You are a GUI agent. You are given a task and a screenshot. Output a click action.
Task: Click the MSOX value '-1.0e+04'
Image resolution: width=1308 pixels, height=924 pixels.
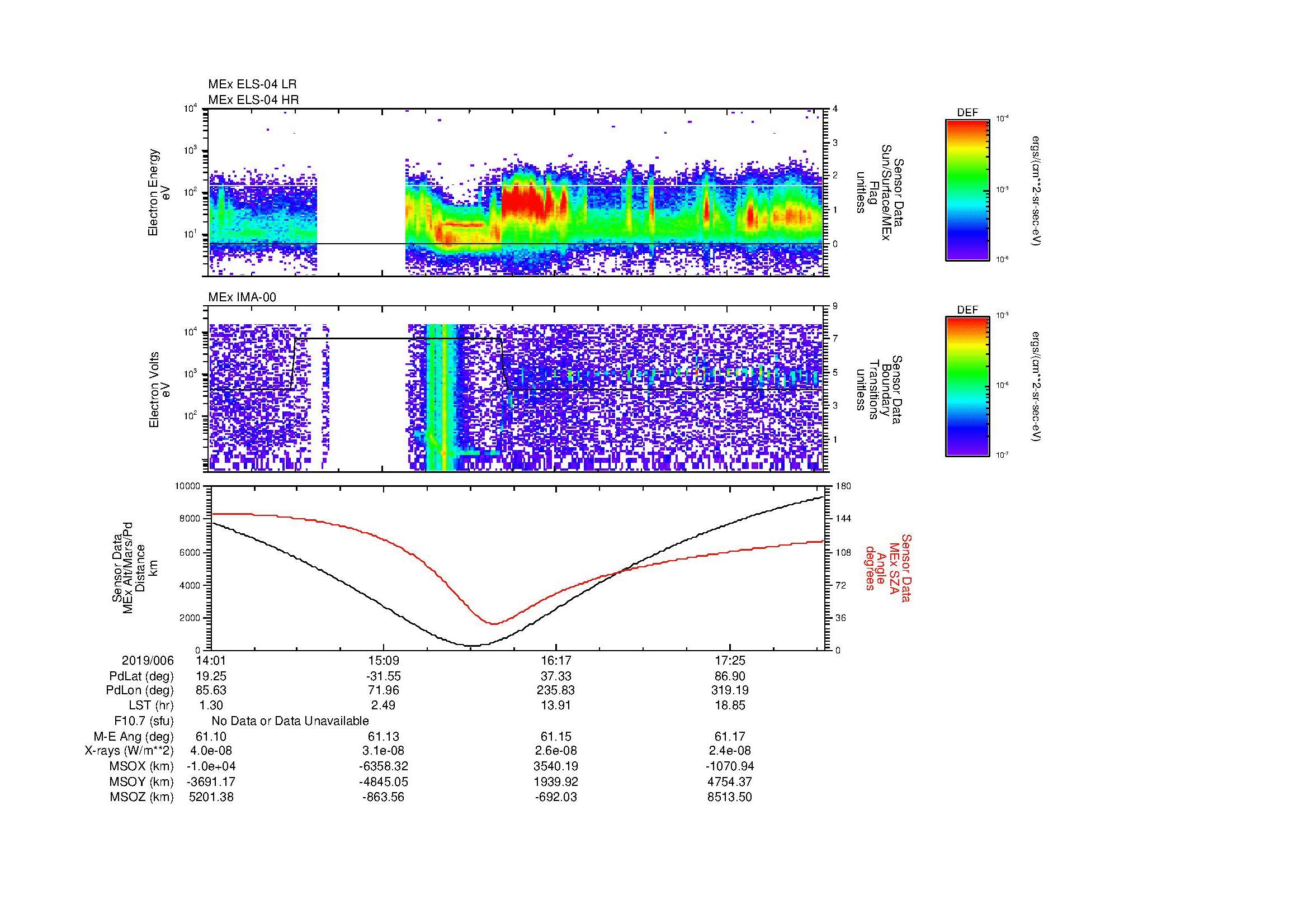pyautogui.click(x=211, y=766)
